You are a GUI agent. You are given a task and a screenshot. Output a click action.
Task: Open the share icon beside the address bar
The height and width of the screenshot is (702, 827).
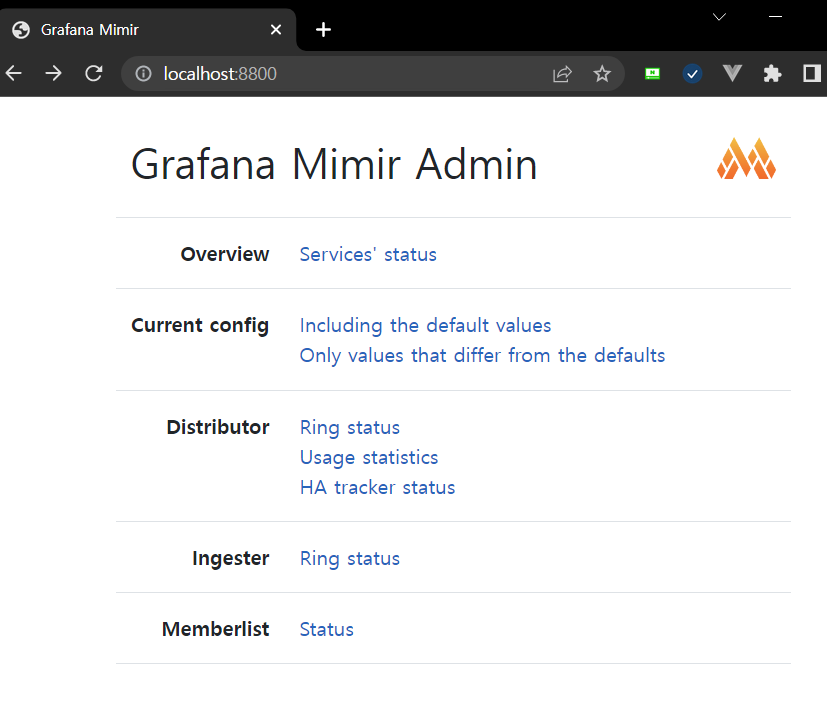[561, 72]
